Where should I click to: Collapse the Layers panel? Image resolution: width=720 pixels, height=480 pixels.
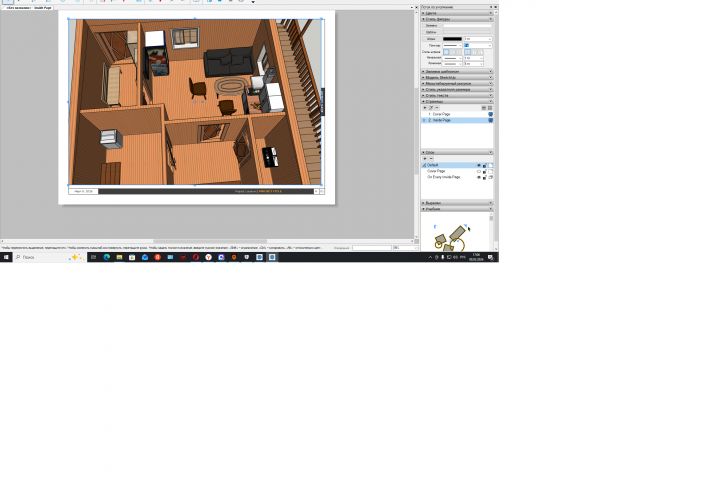[457, 152]
